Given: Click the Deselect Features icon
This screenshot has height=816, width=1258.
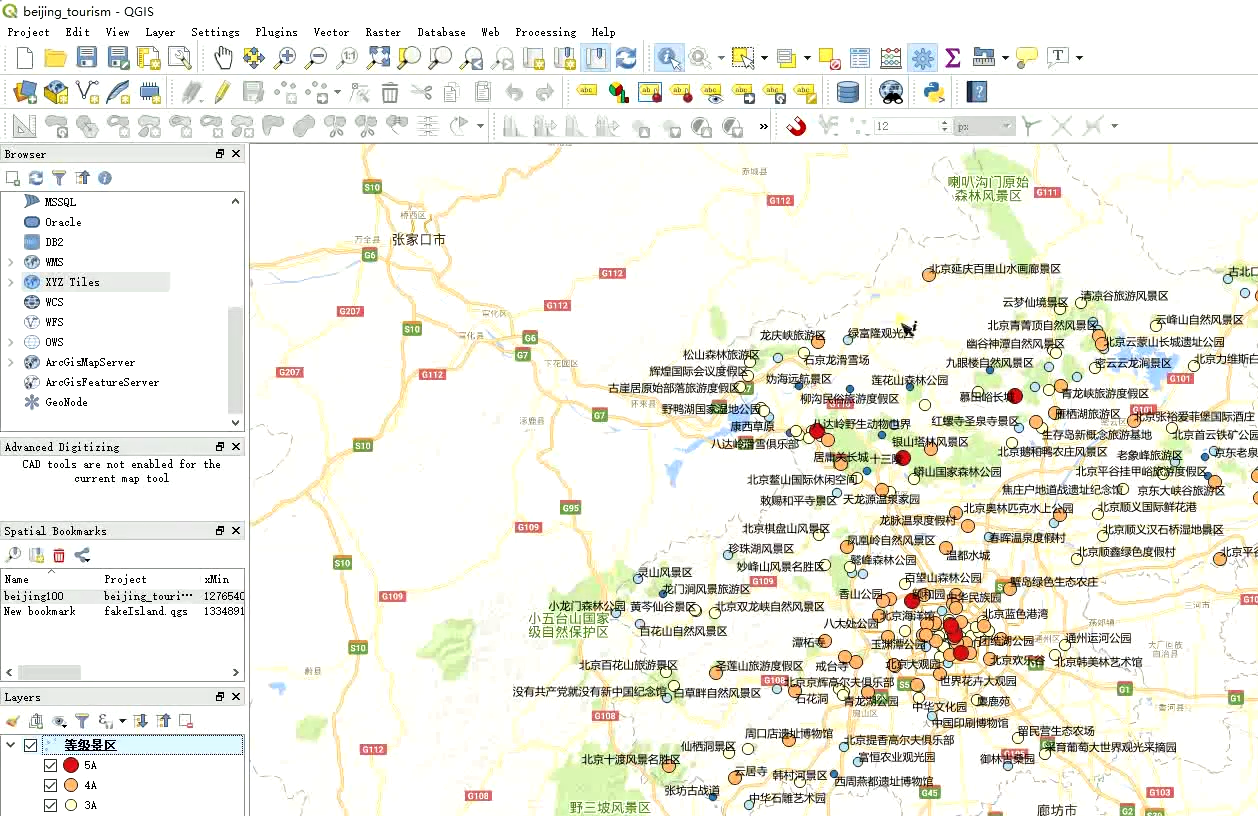Looking at the screenshot, I should coord(829,58).
